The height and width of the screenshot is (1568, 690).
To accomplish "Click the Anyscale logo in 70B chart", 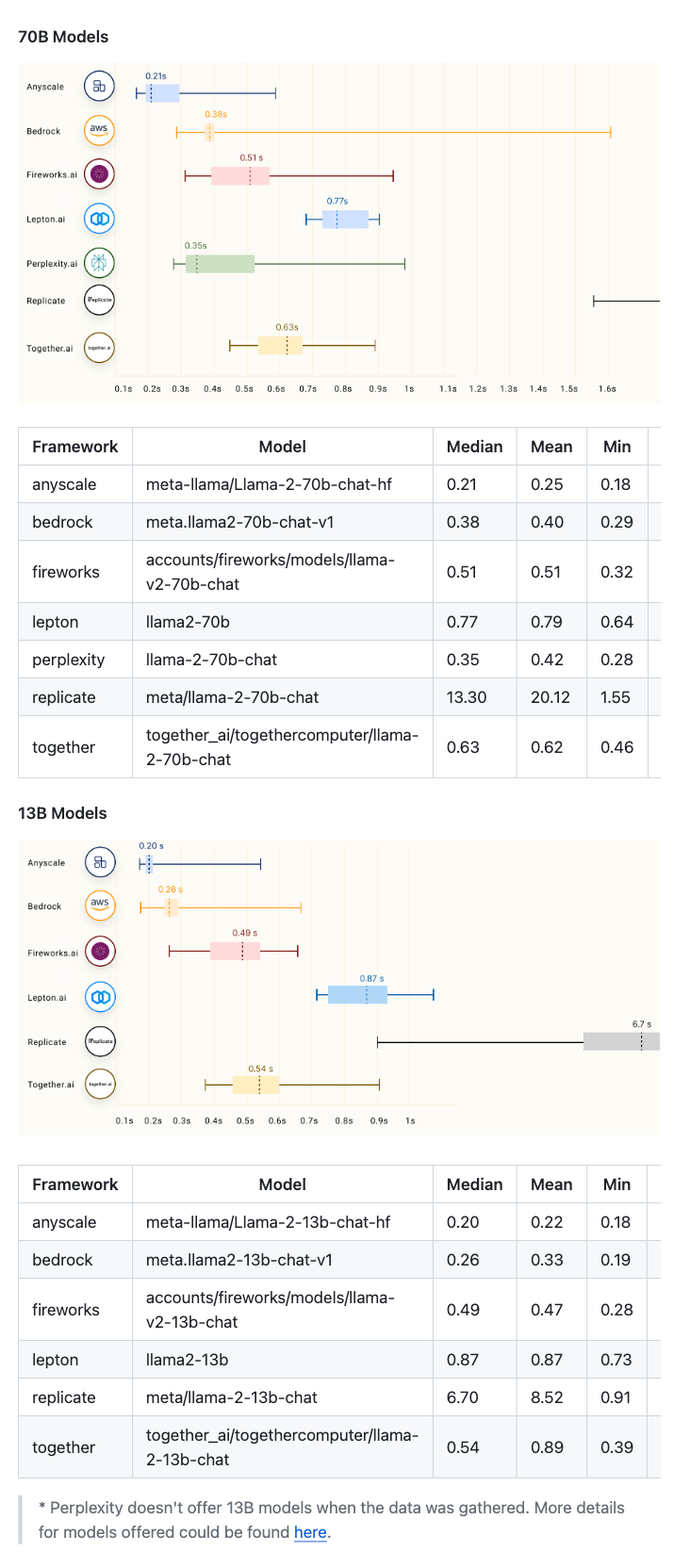I will [99, 87].
